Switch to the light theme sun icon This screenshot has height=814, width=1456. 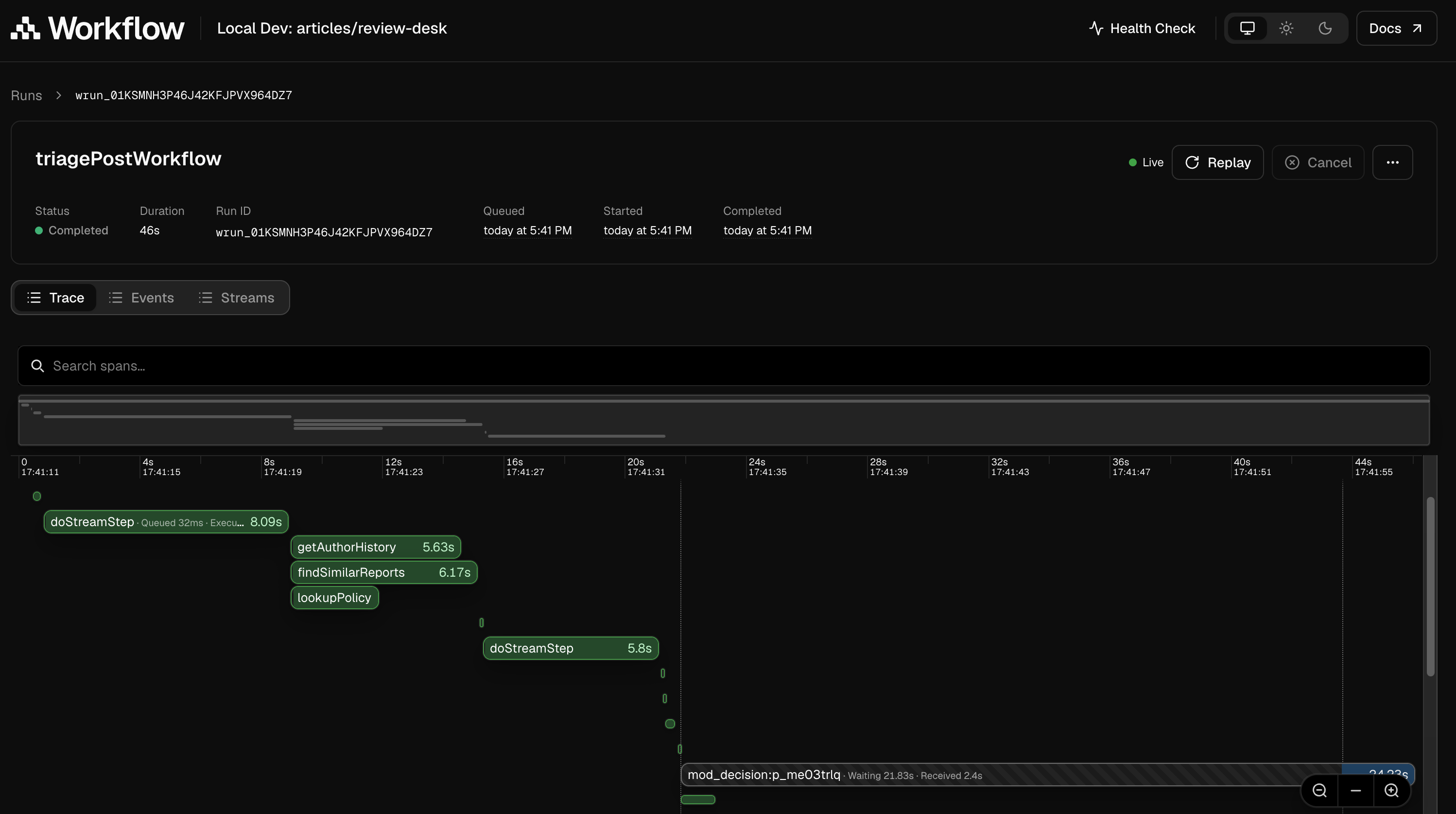coord(1286,28)
